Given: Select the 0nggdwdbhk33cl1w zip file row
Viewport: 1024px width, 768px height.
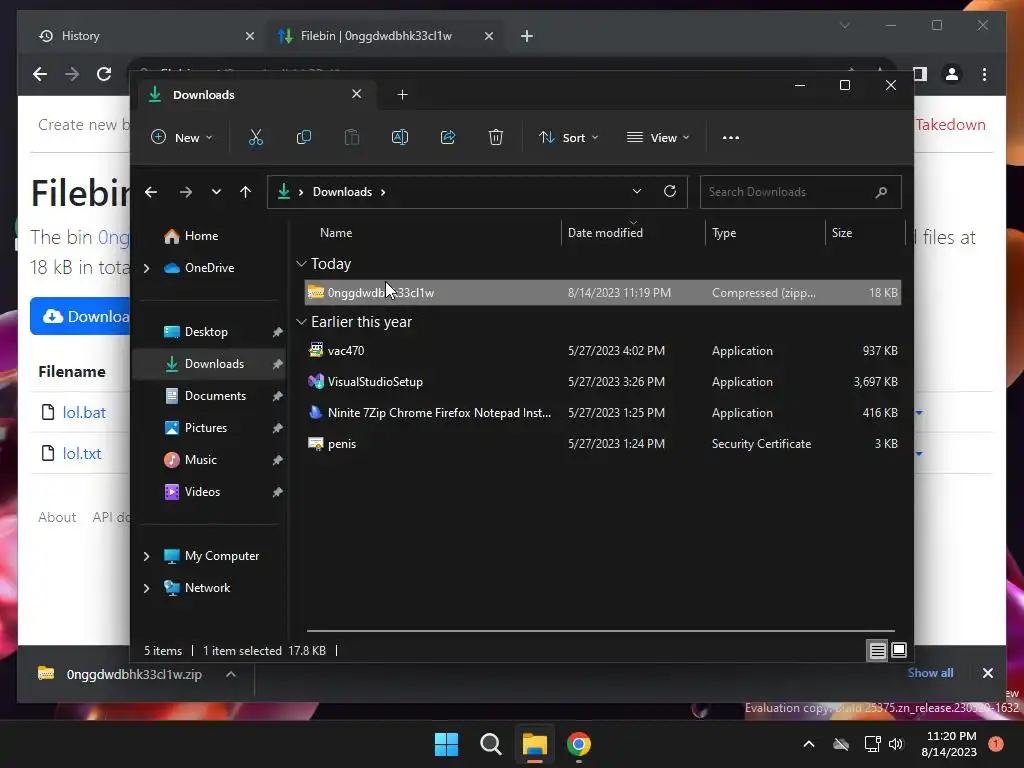Looking at the screenshot, I should 602,293.
